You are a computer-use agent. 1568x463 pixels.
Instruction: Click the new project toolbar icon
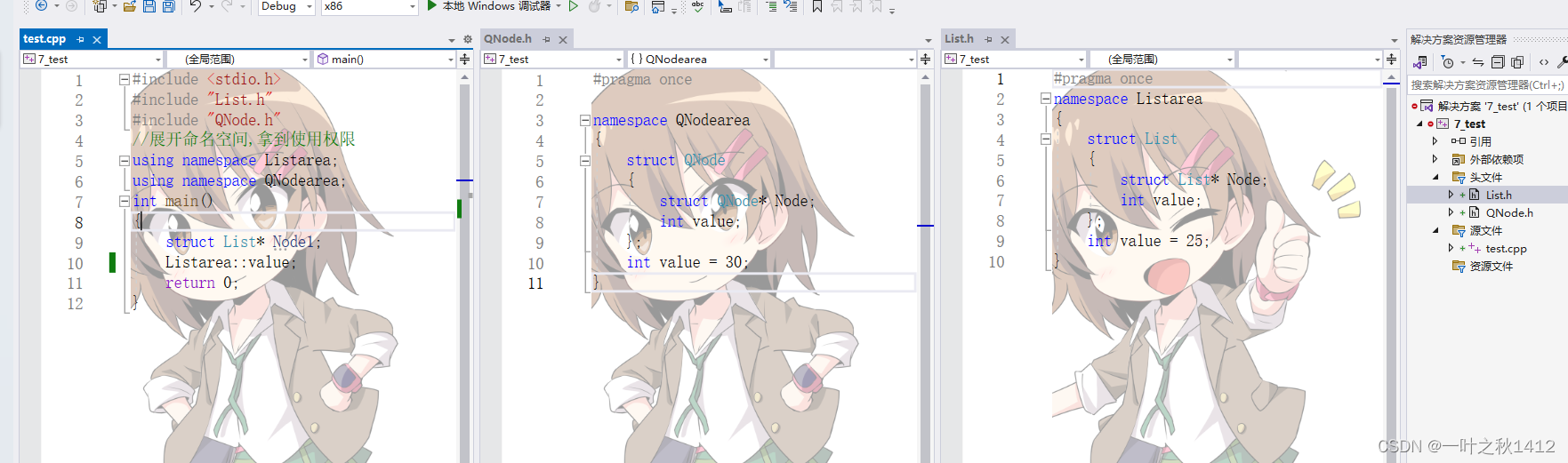coord(100,6)
